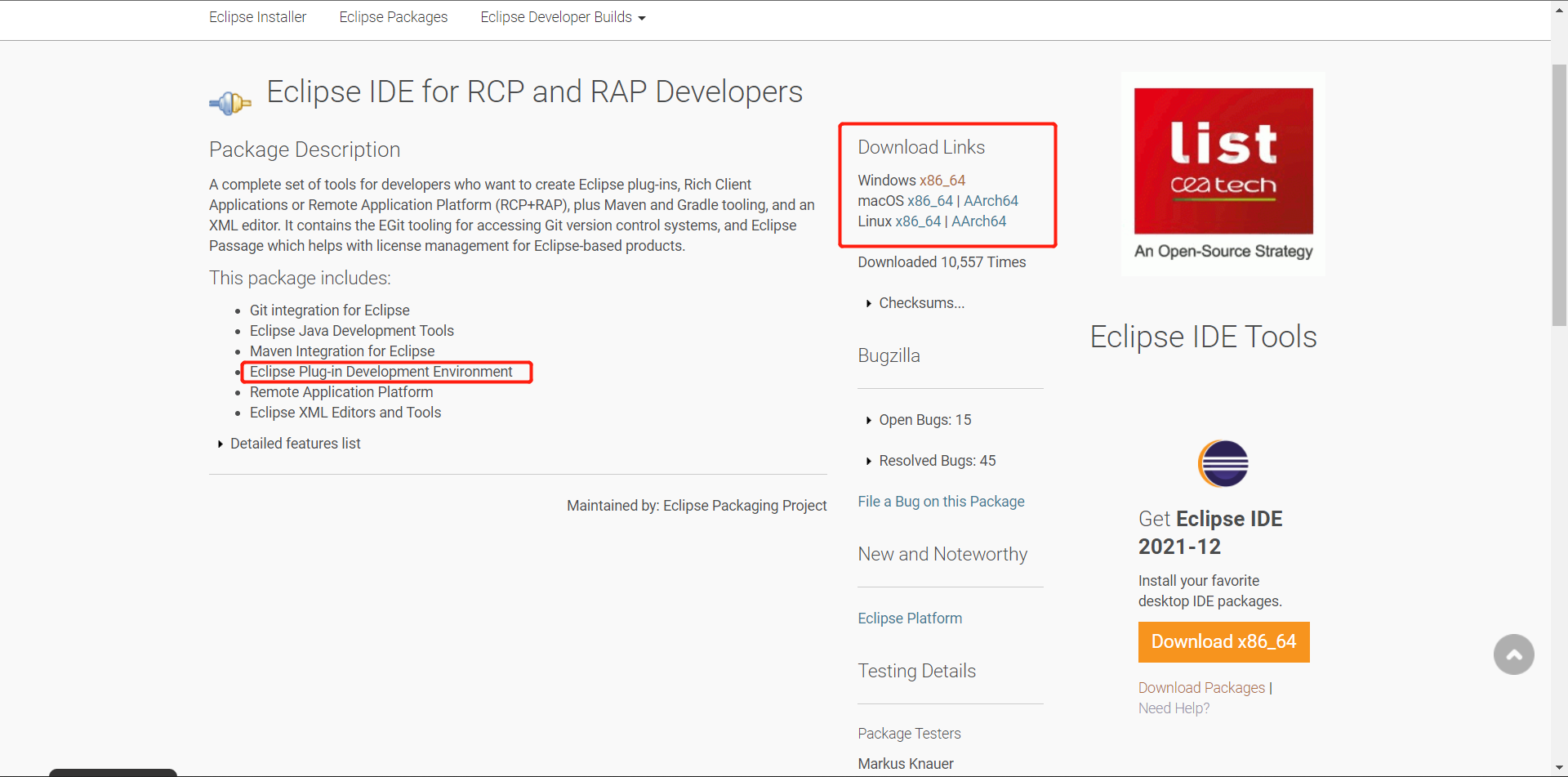The width and height of the screenshot is (1568, 777).
Task: Open the Eclipse Installer menu item
Action: (257, 17)
